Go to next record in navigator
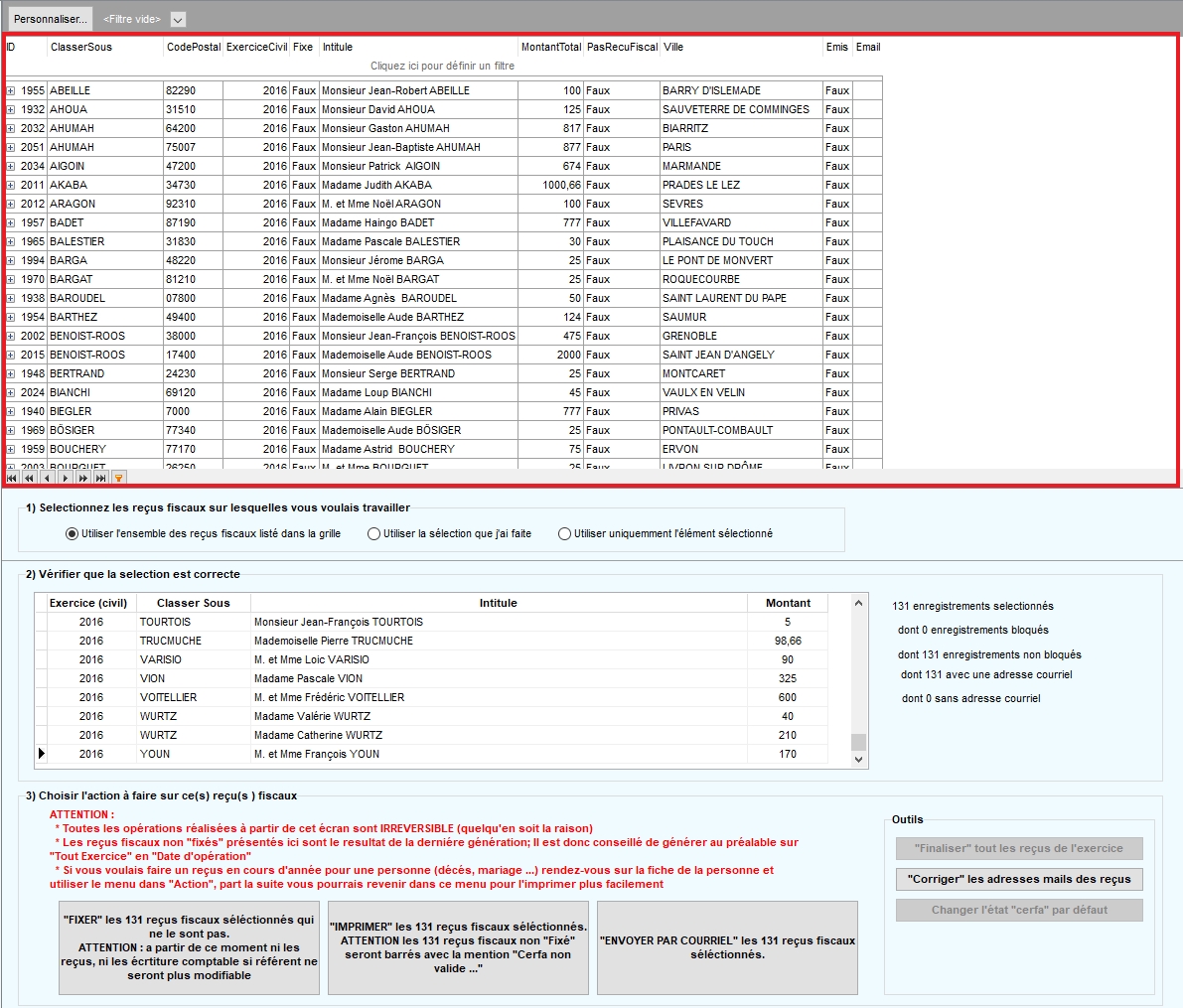Screen dimensions: 1183x1008 65,479
